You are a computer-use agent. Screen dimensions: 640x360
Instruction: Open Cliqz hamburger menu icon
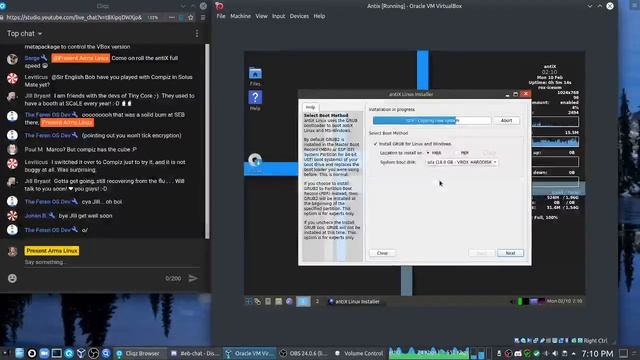pyautogui.click(x=203, y=18)
